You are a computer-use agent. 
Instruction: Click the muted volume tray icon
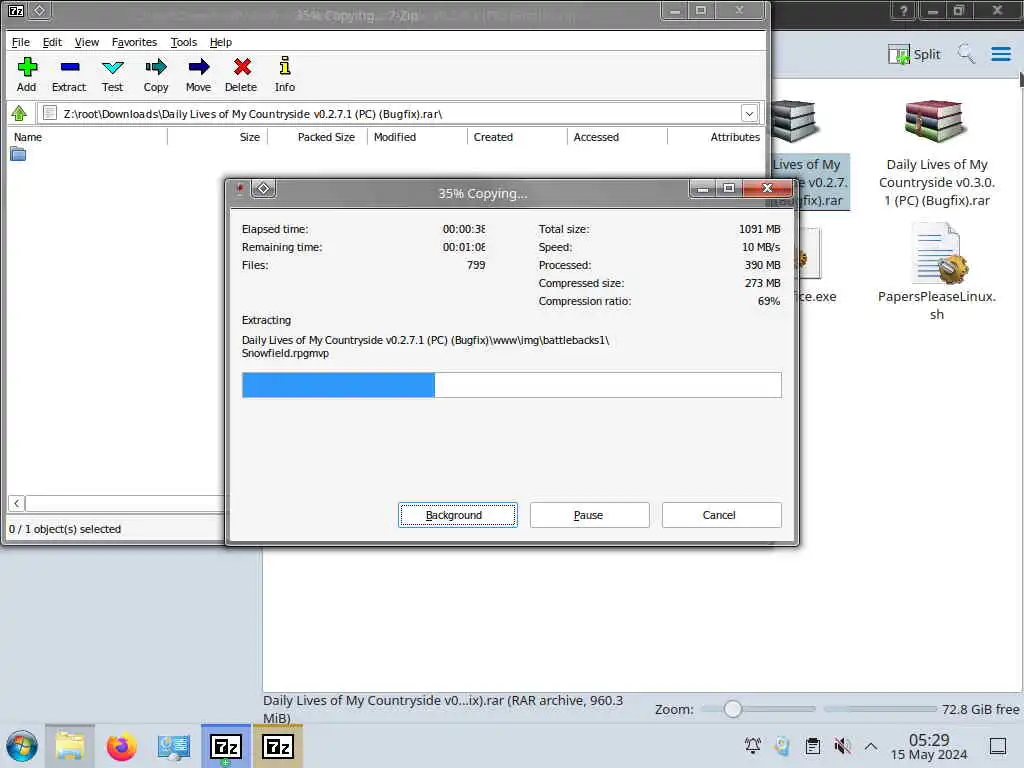[842, 745]
